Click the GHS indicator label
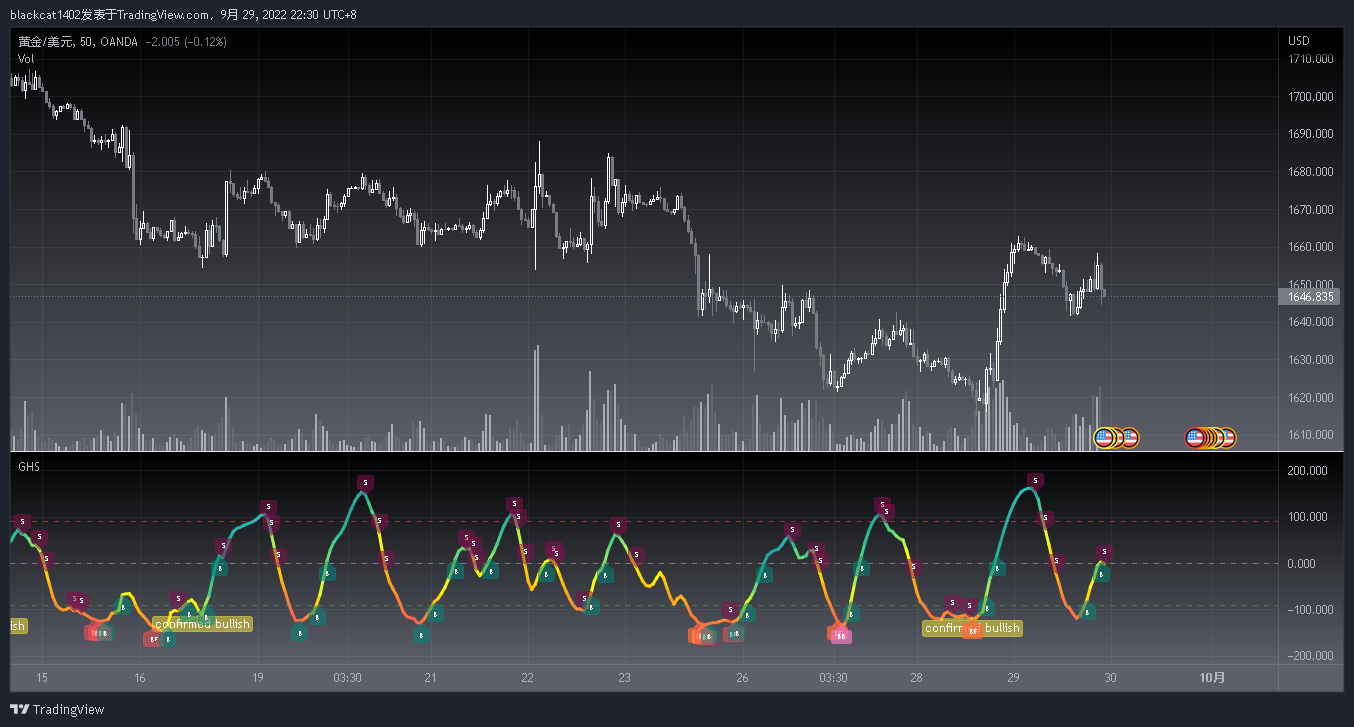The width and height of the screenshot is (1354, 727). [x=28, y=467]
